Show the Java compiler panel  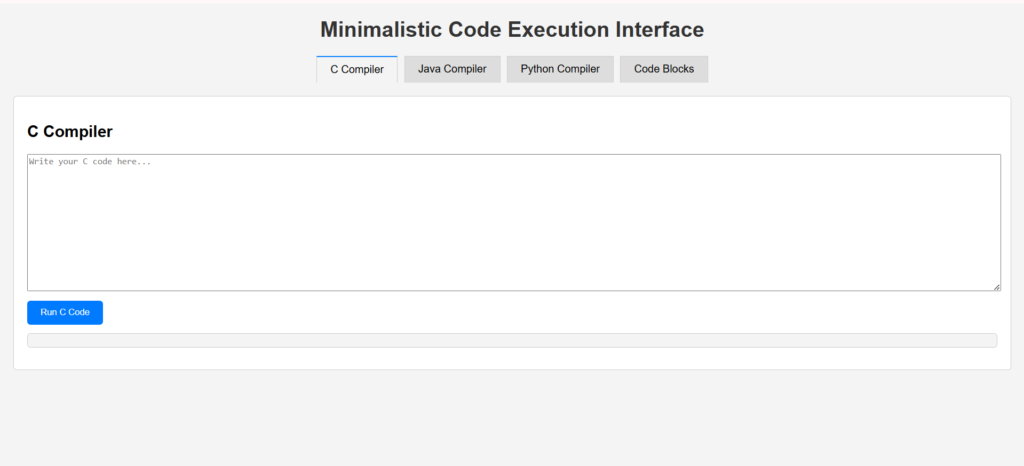452,69
